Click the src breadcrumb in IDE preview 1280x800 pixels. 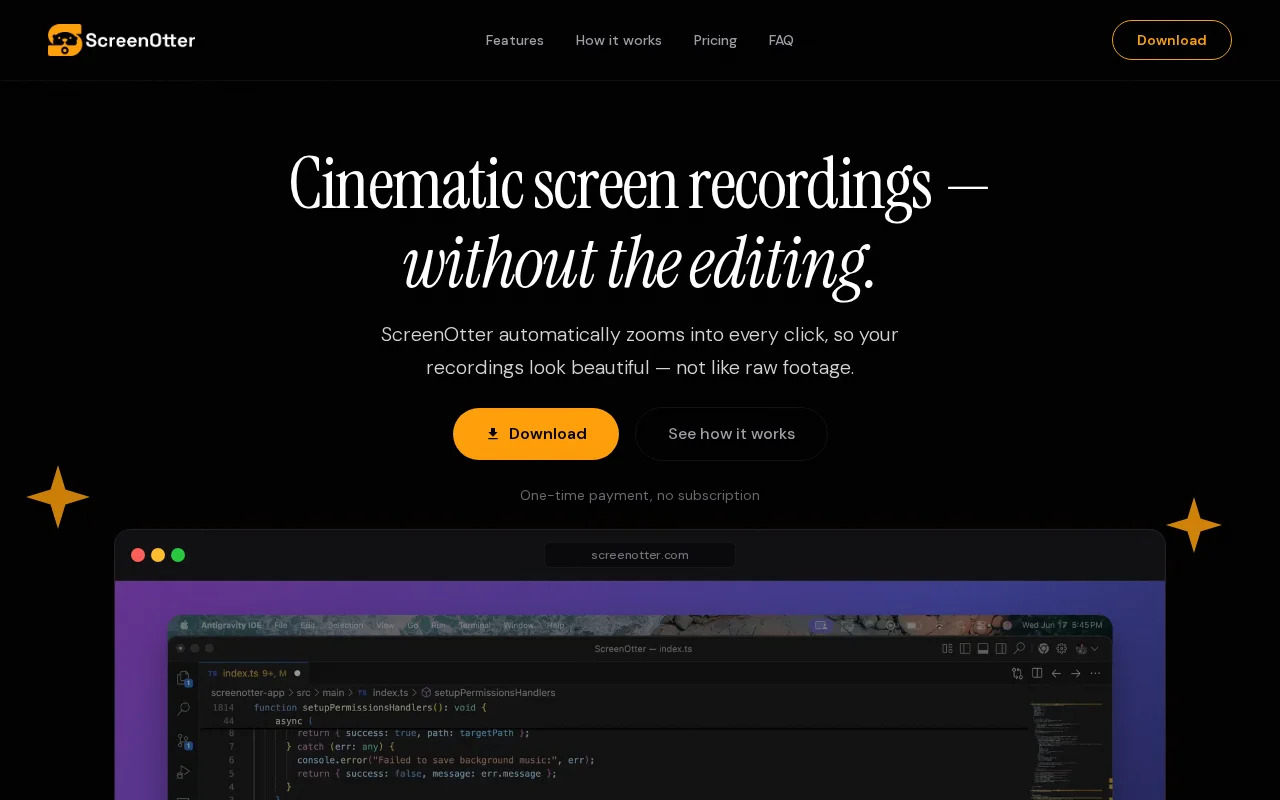click(304, 692)
